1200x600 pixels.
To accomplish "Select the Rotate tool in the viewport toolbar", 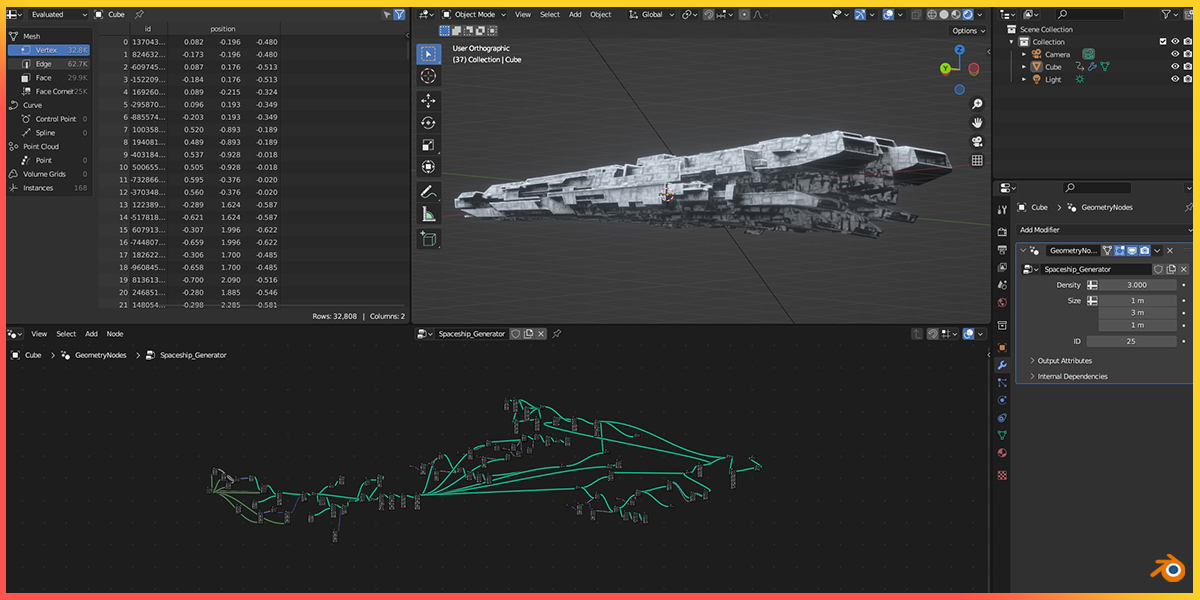I will pyautogui.click(x=428, y=121).
